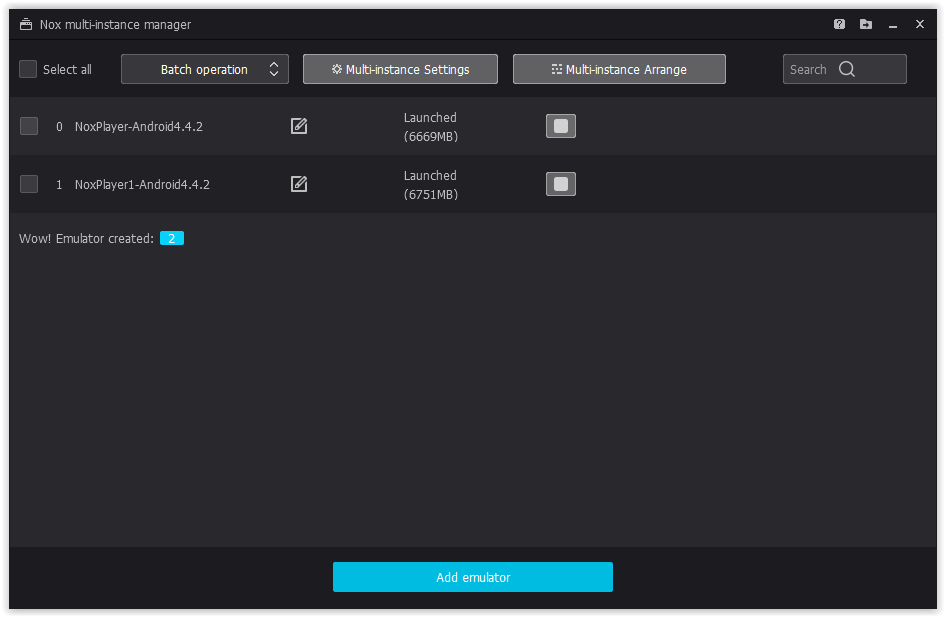Open the Batch operation dropdown
The width and height of the screenshot is (945, 617).
205,69
